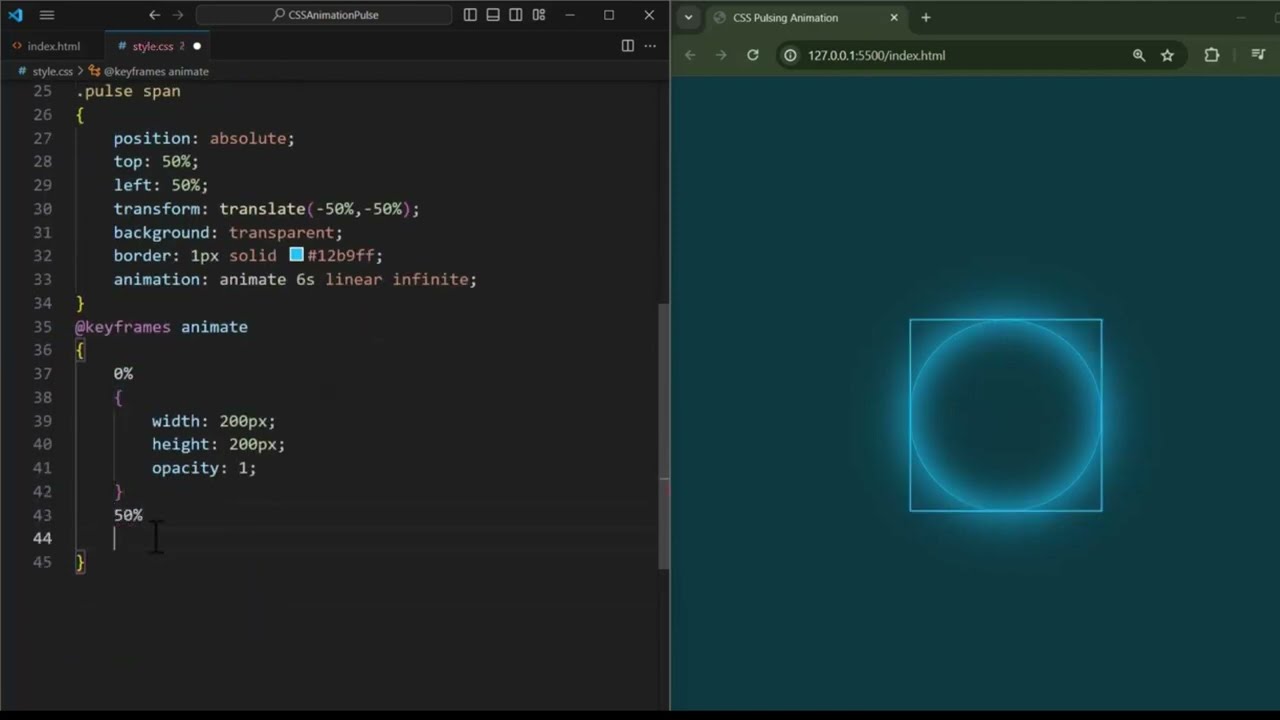Click unsaved dot on style.css tab
Viewport: 1280px width, 720px height.
pos(196,46)
